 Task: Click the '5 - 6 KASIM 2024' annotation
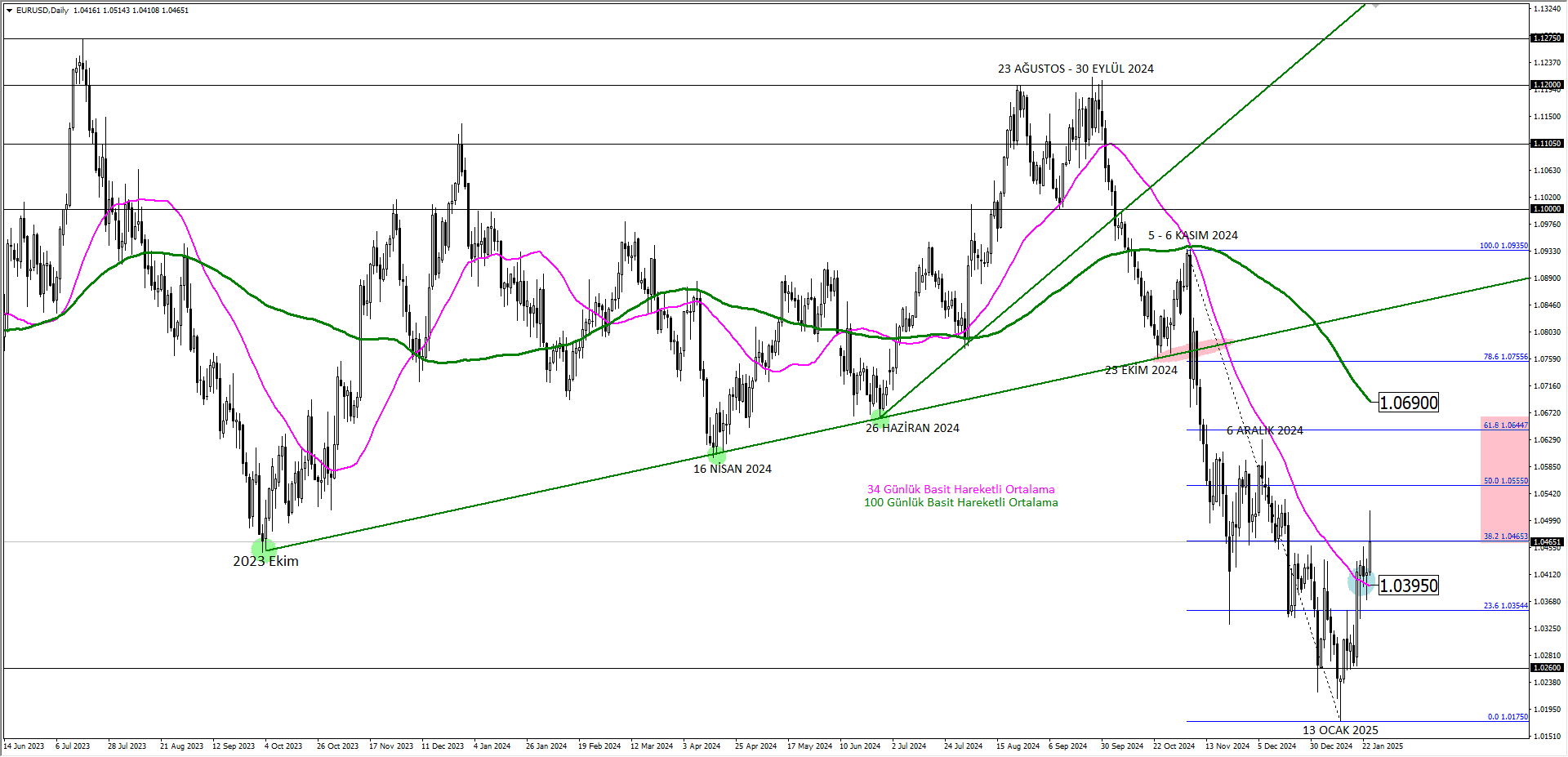[x=1192, y=235]
